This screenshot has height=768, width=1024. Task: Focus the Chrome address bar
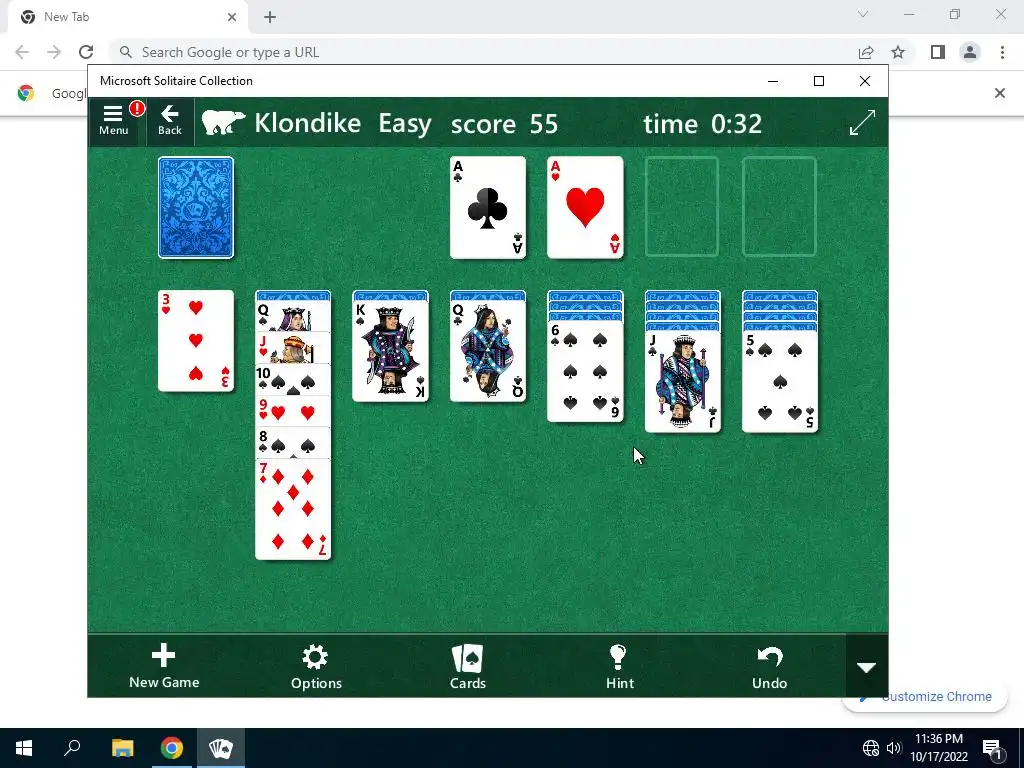coord(483,52)
